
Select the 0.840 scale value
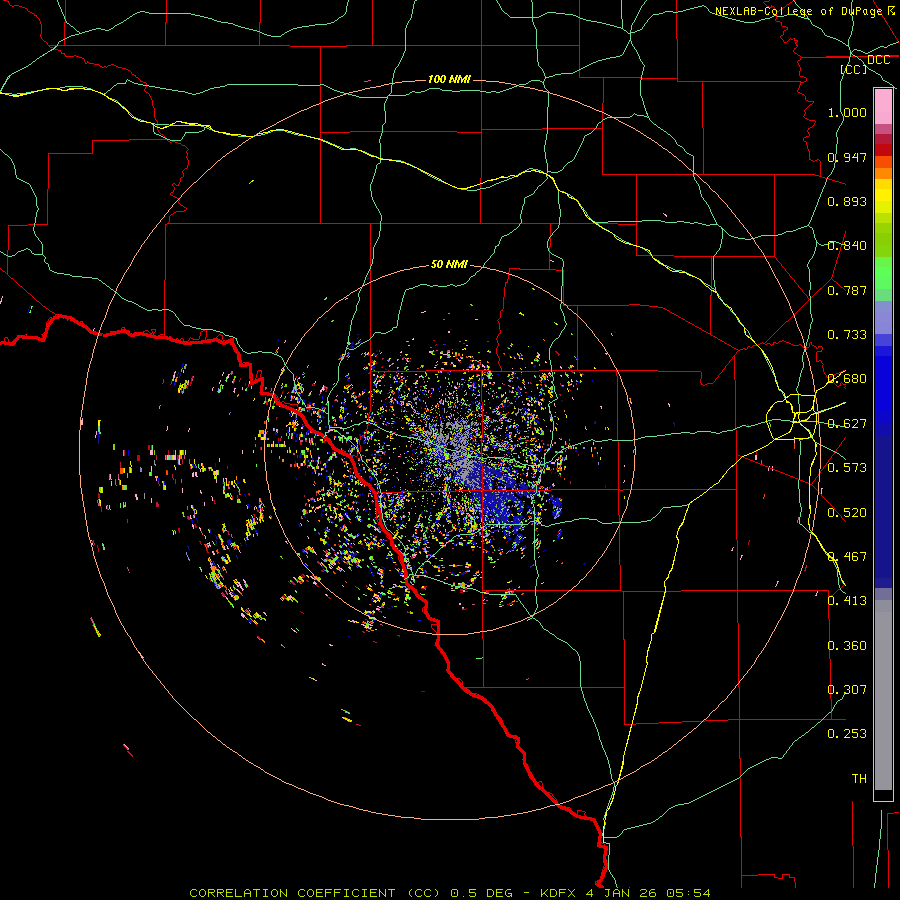847,246
